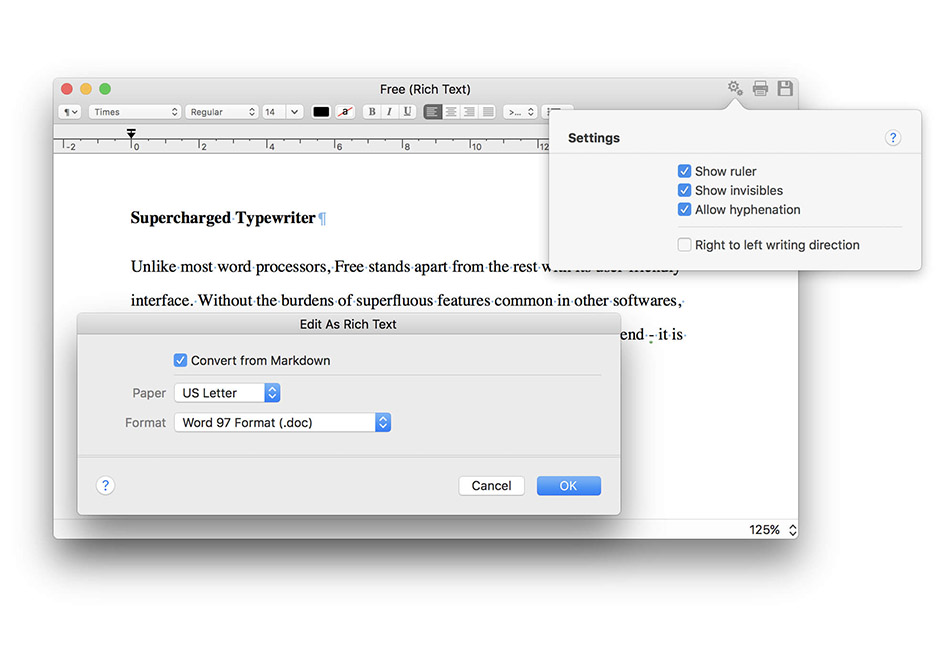Toggle bold formatting button

[372, 112]
